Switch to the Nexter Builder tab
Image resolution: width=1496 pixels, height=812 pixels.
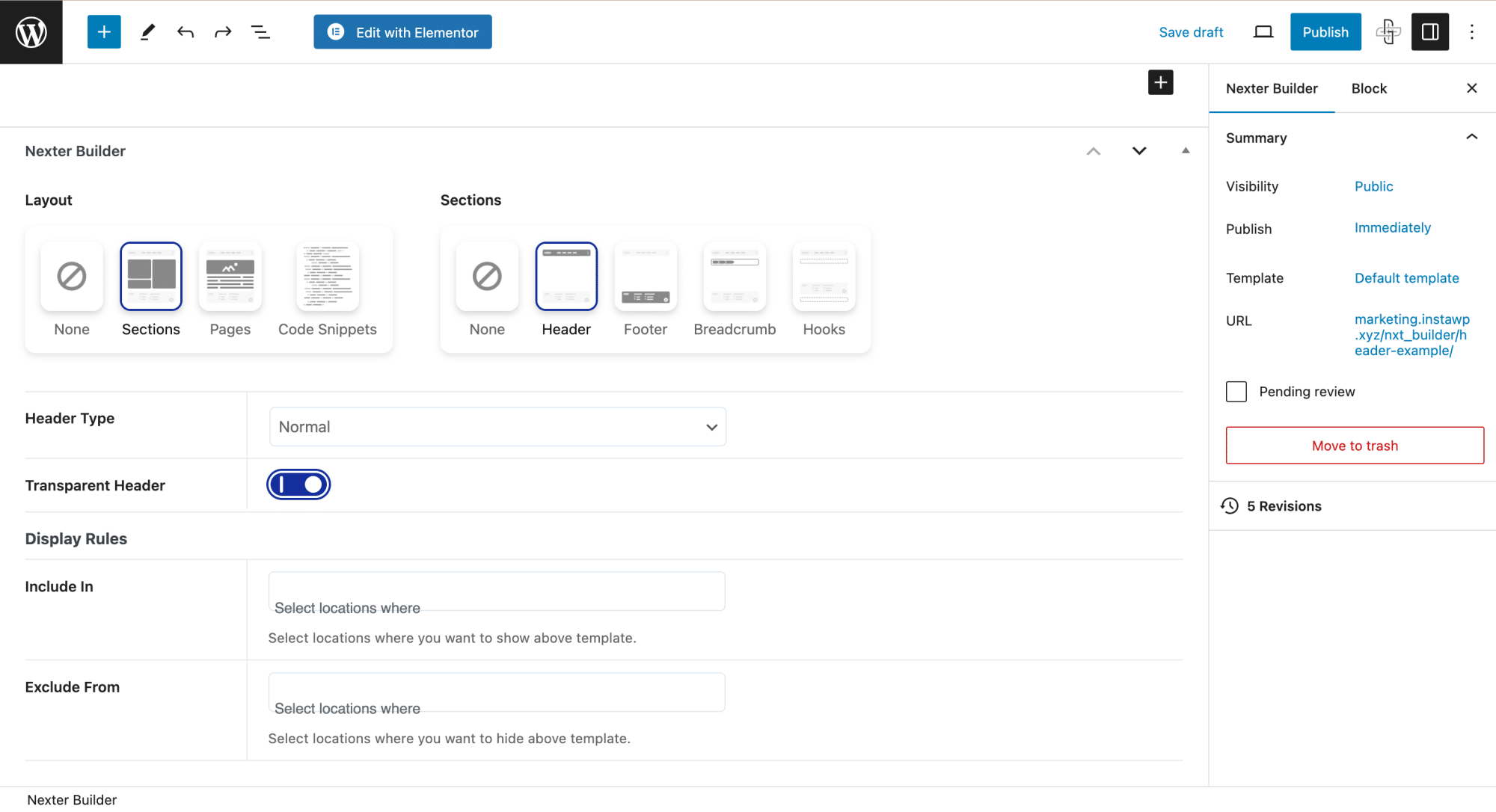tap(1272, 88)
